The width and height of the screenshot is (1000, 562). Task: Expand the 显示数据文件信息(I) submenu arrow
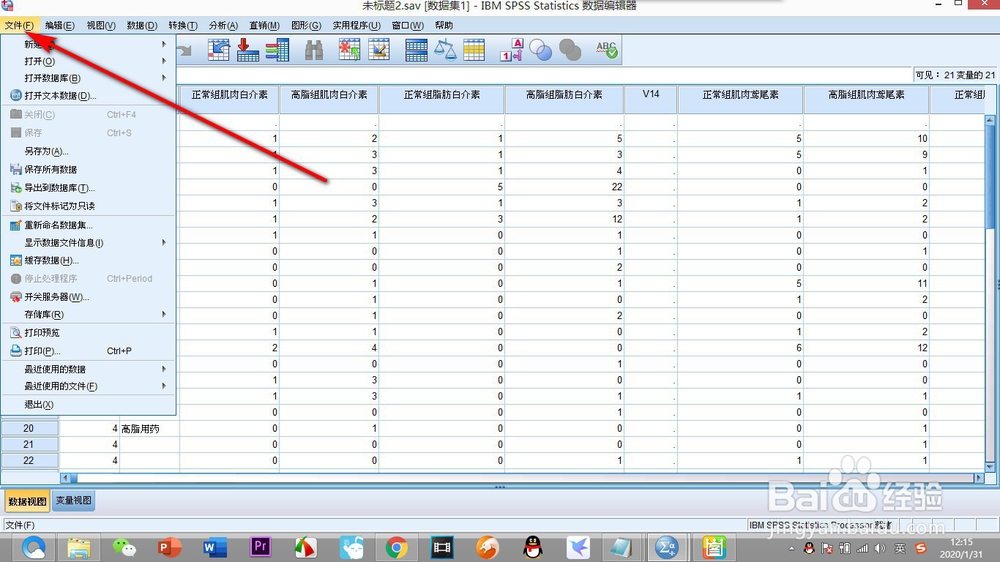click(164, 242)
